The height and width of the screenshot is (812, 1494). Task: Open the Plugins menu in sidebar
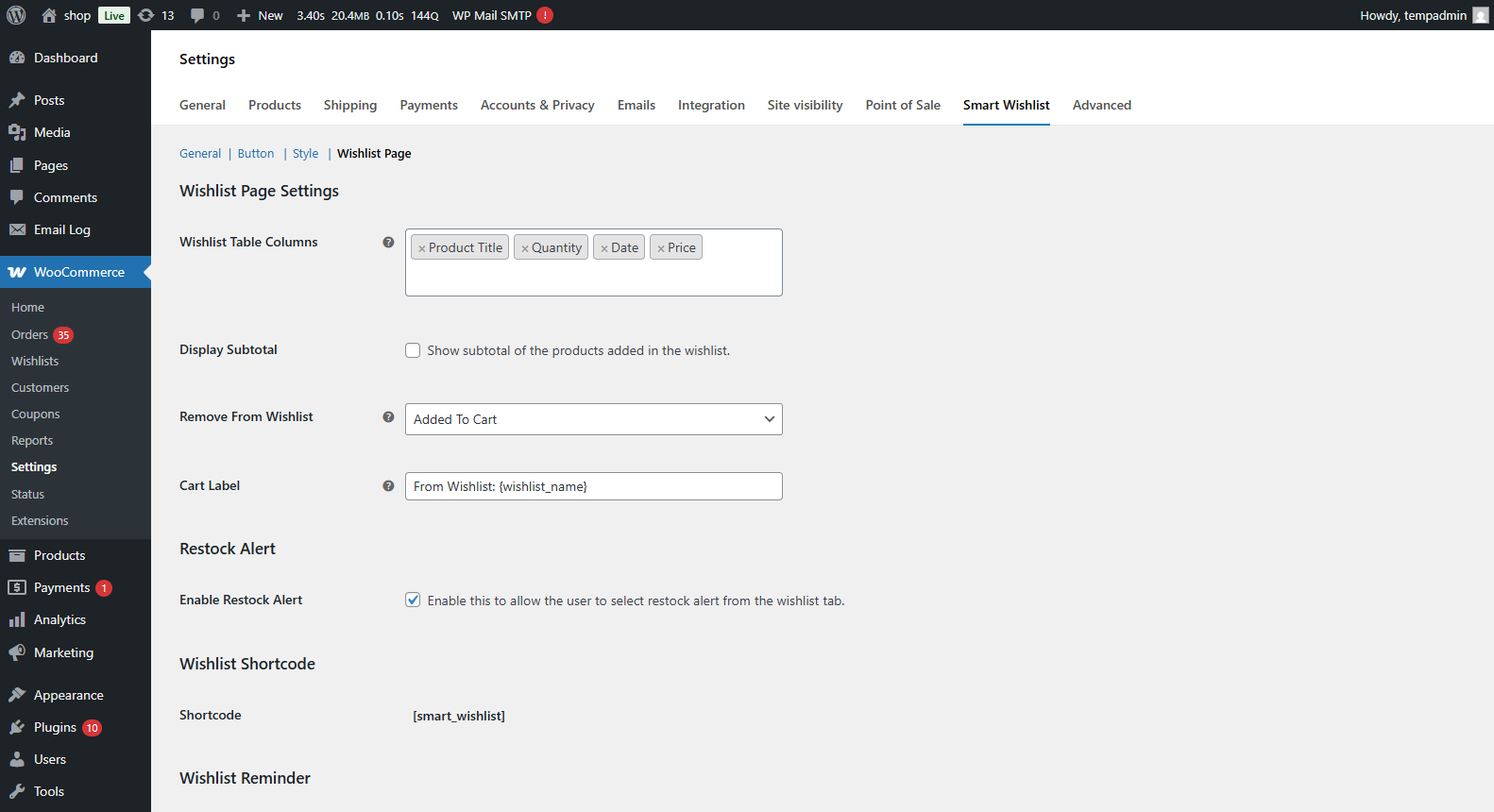pyautogui.click(x=55, y=727)
